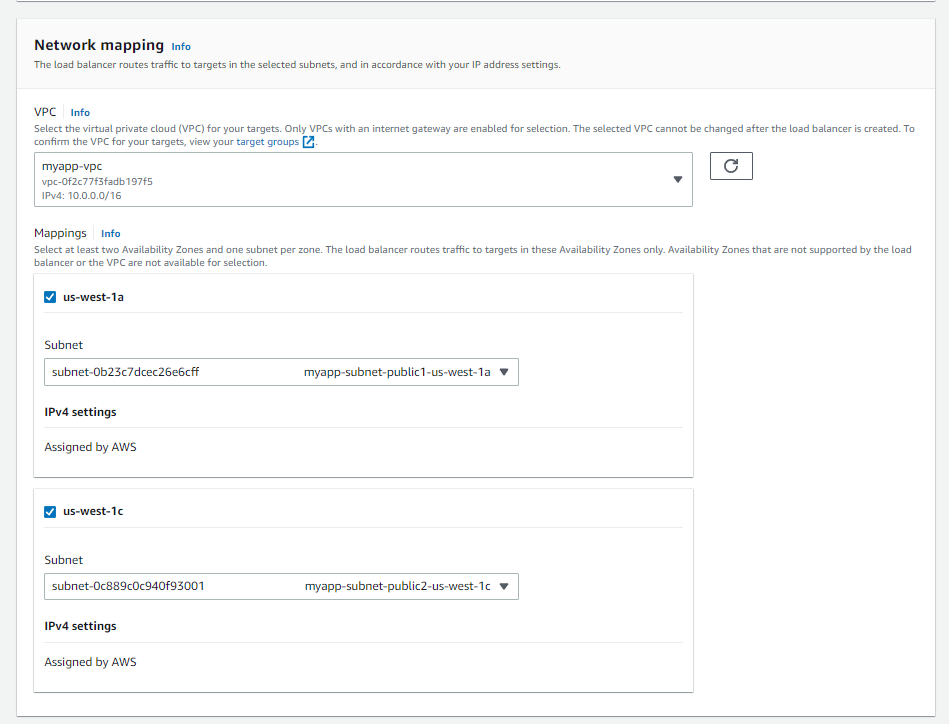The height and width of the screenshot is (724, 949).
Task: Click the us-west-1a zone label
Action: point(93,297)
